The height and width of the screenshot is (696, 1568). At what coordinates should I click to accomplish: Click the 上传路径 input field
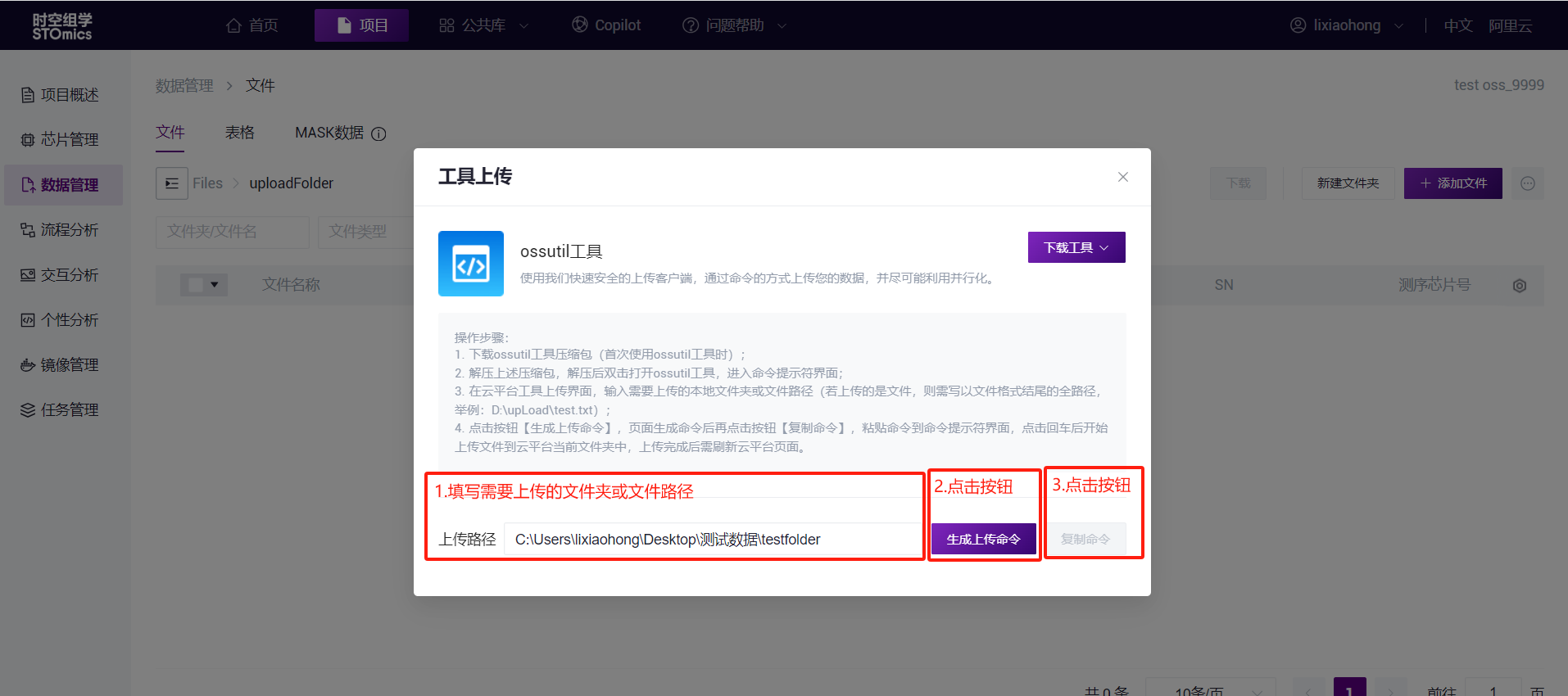pos(713,540)
